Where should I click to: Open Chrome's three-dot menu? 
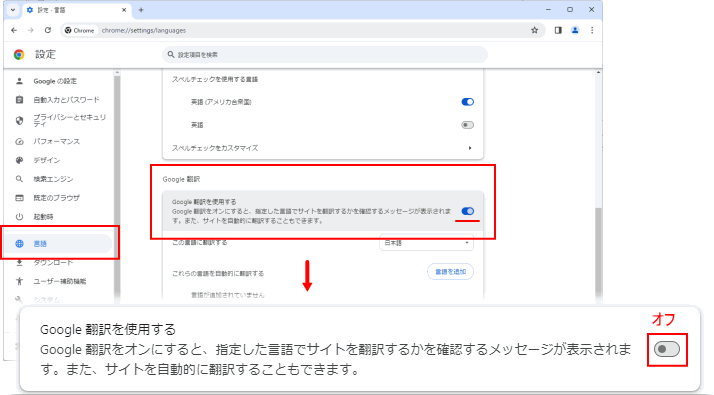(592, 30)
